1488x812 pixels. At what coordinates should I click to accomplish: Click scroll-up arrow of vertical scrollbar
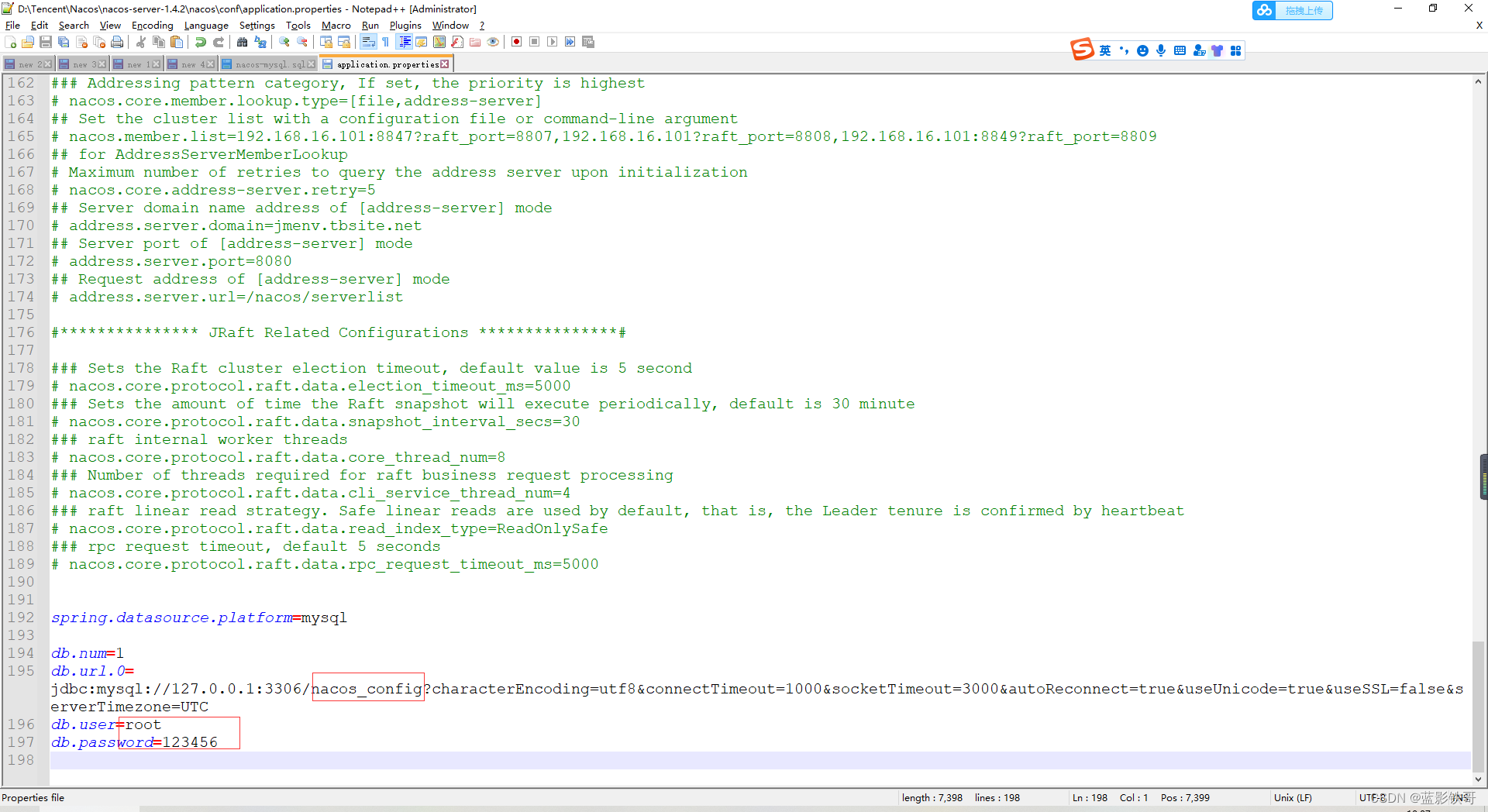pos(1479,81)
